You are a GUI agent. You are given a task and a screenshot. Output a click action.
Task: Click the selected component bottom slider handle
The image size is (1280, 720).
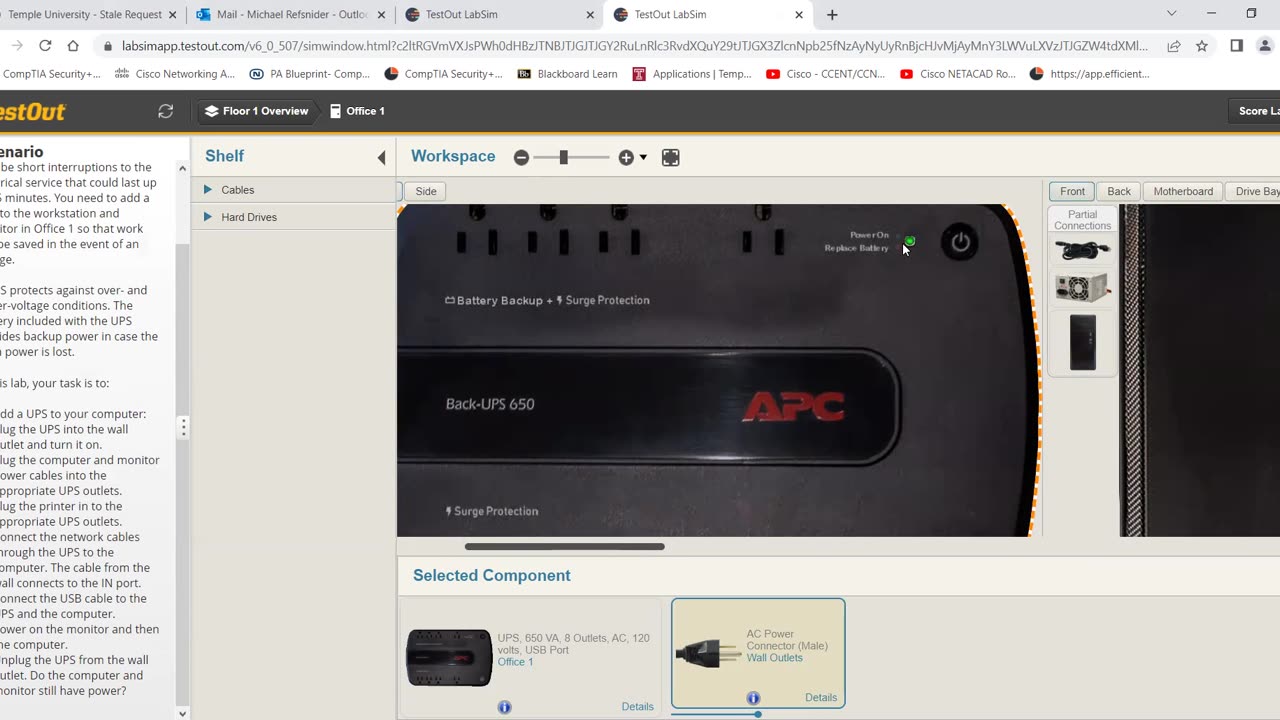click(x=758, y=714)
